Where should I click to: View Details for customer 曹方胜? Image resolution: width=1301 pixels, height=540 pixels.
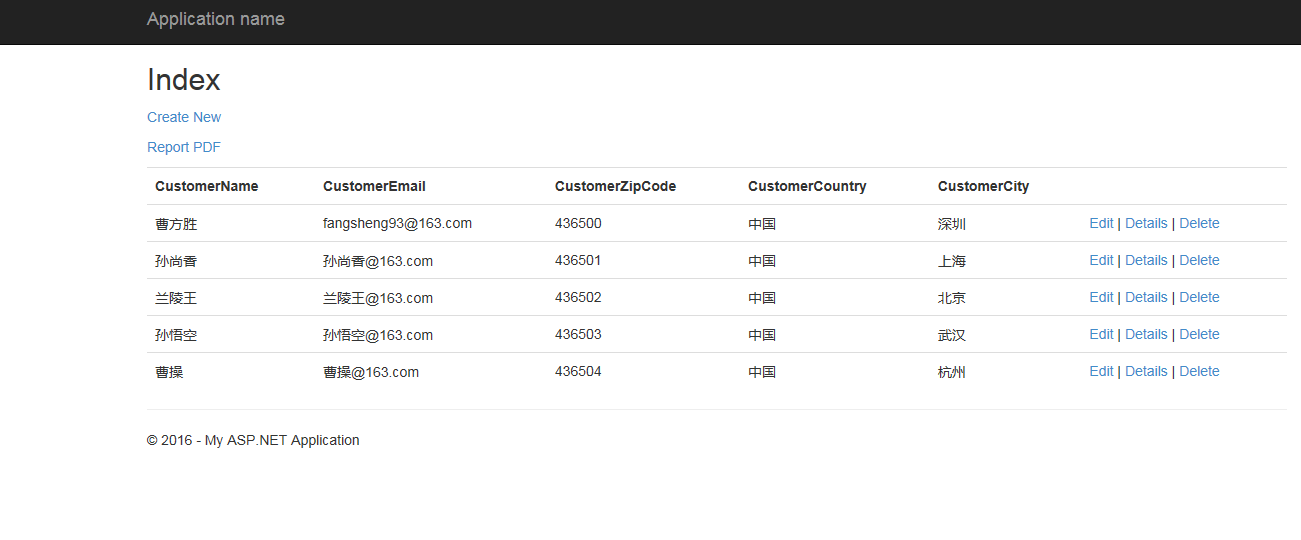(x=1146, y=223)
